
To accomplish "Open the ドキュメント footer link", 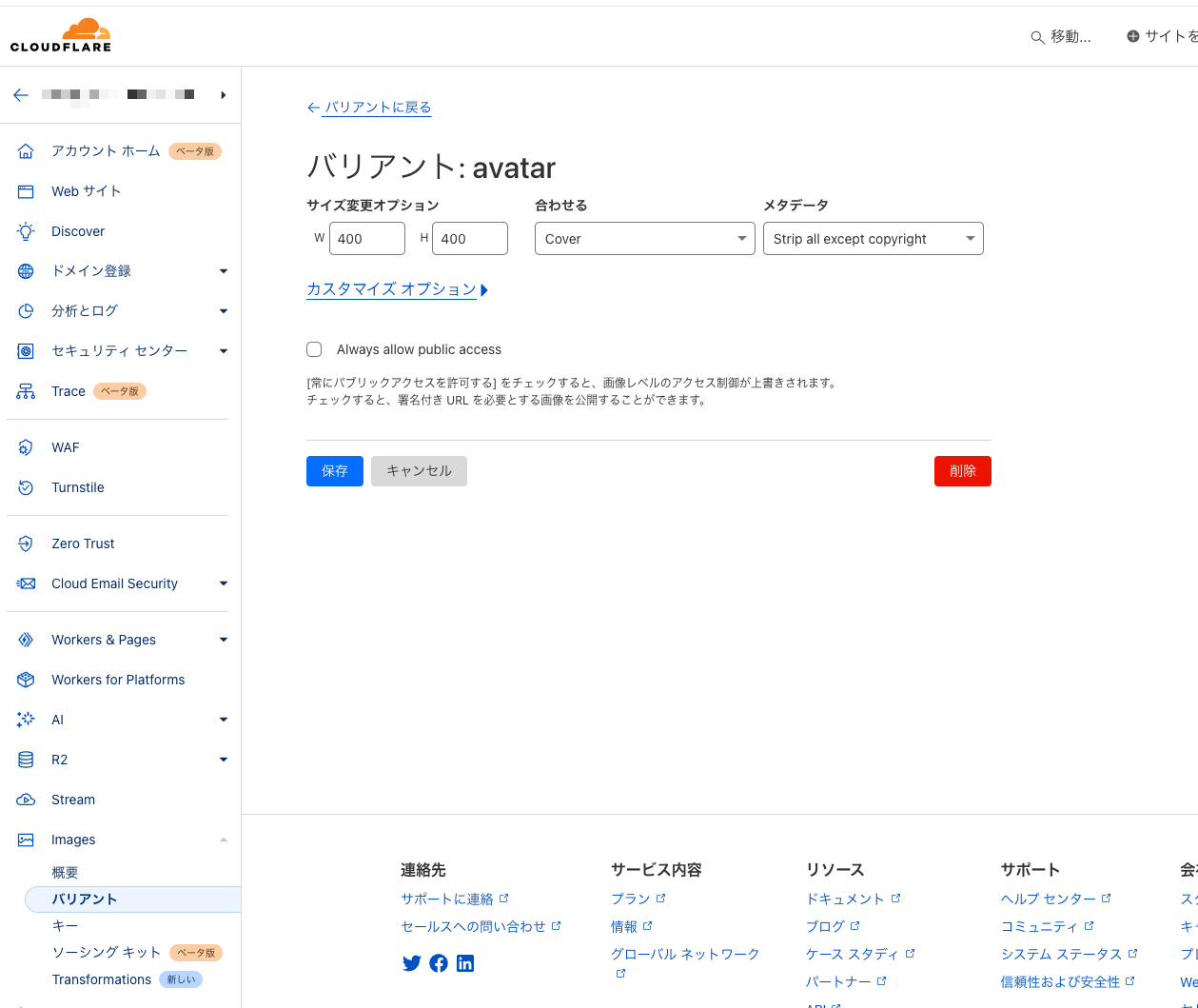I will [x=853, y=899].
